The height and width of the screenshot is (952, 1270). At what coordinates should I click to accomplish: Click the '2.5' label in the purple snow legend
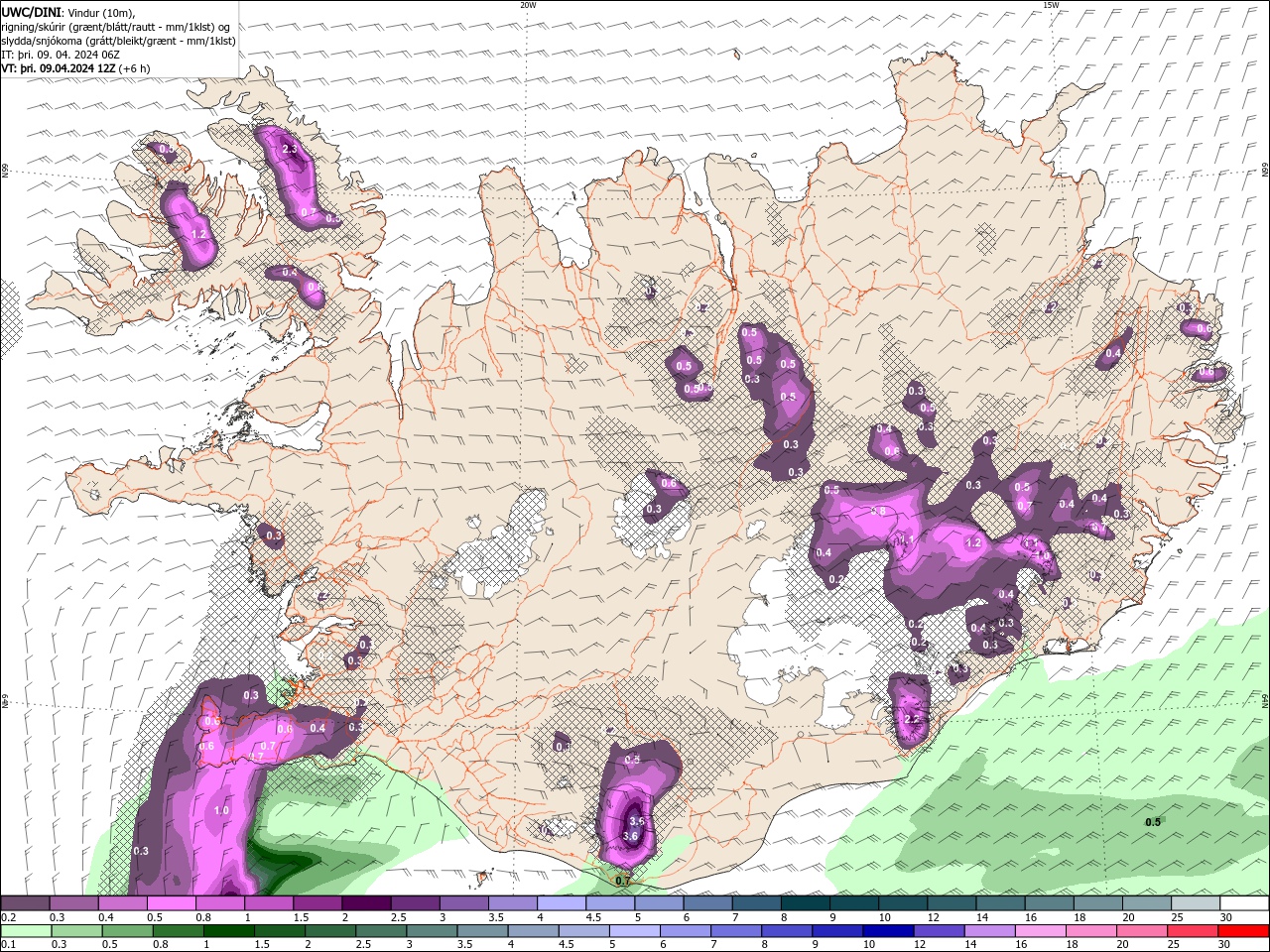398,917
